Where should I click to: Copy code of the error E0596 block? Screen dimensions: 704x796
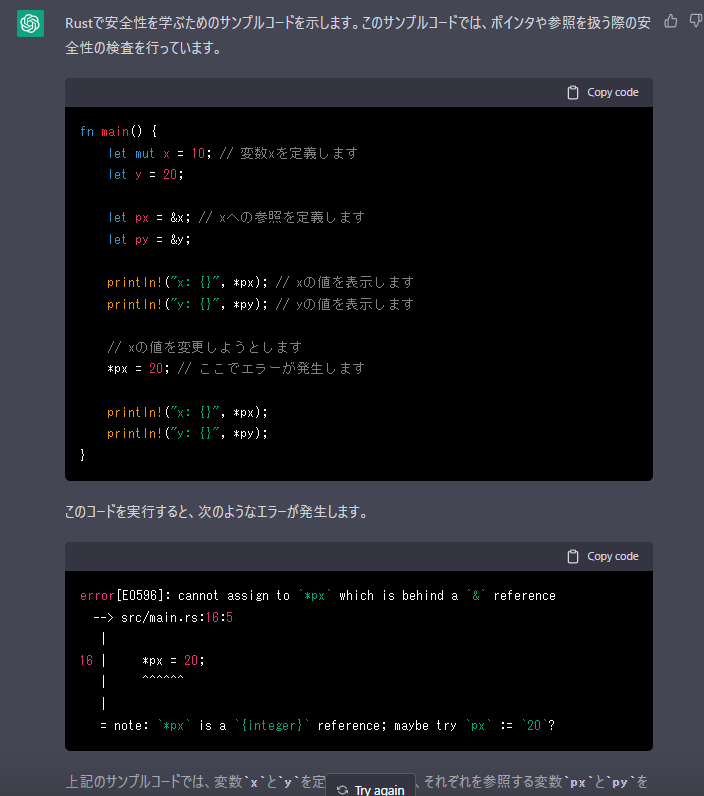point(603,556)
